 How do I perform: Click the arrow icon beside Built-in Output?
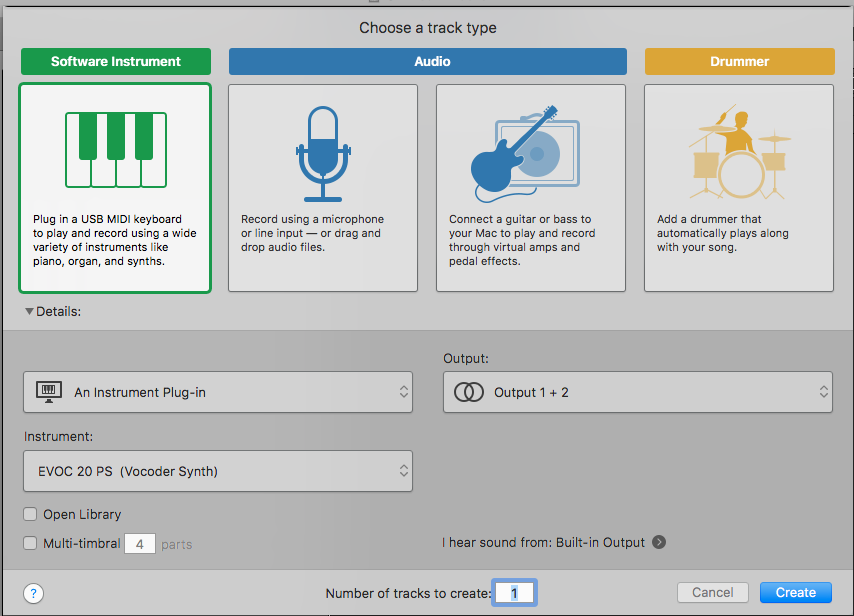click(659, 542)
